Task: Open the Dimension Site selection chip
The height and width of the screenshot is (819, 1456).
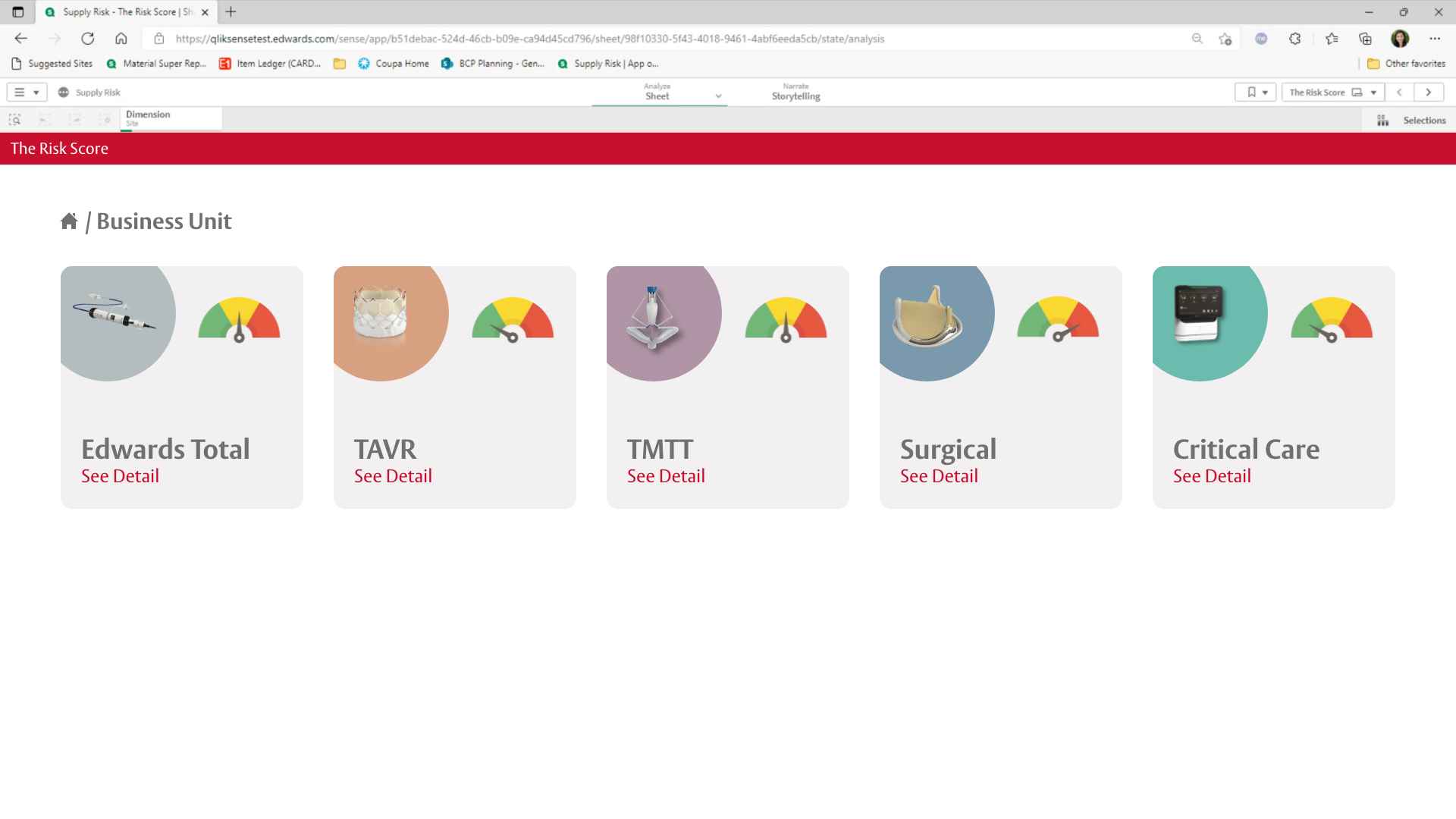Action: [171, 118]
